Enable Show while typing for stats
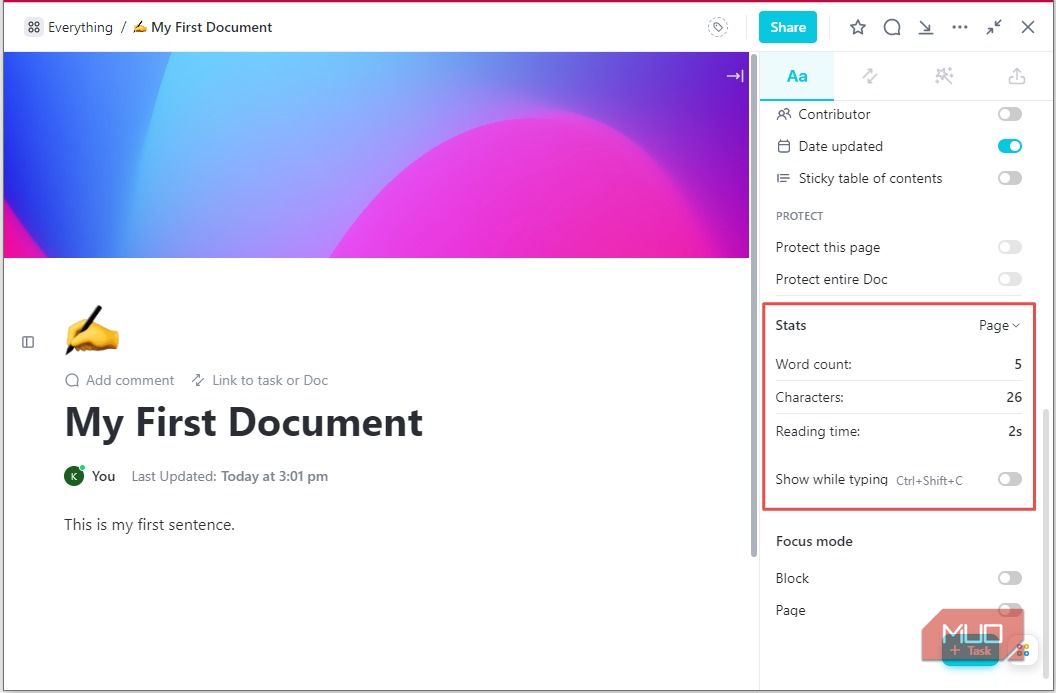Image resolution: width=1056 pixels, height=693 pixels. (1009, 479)
